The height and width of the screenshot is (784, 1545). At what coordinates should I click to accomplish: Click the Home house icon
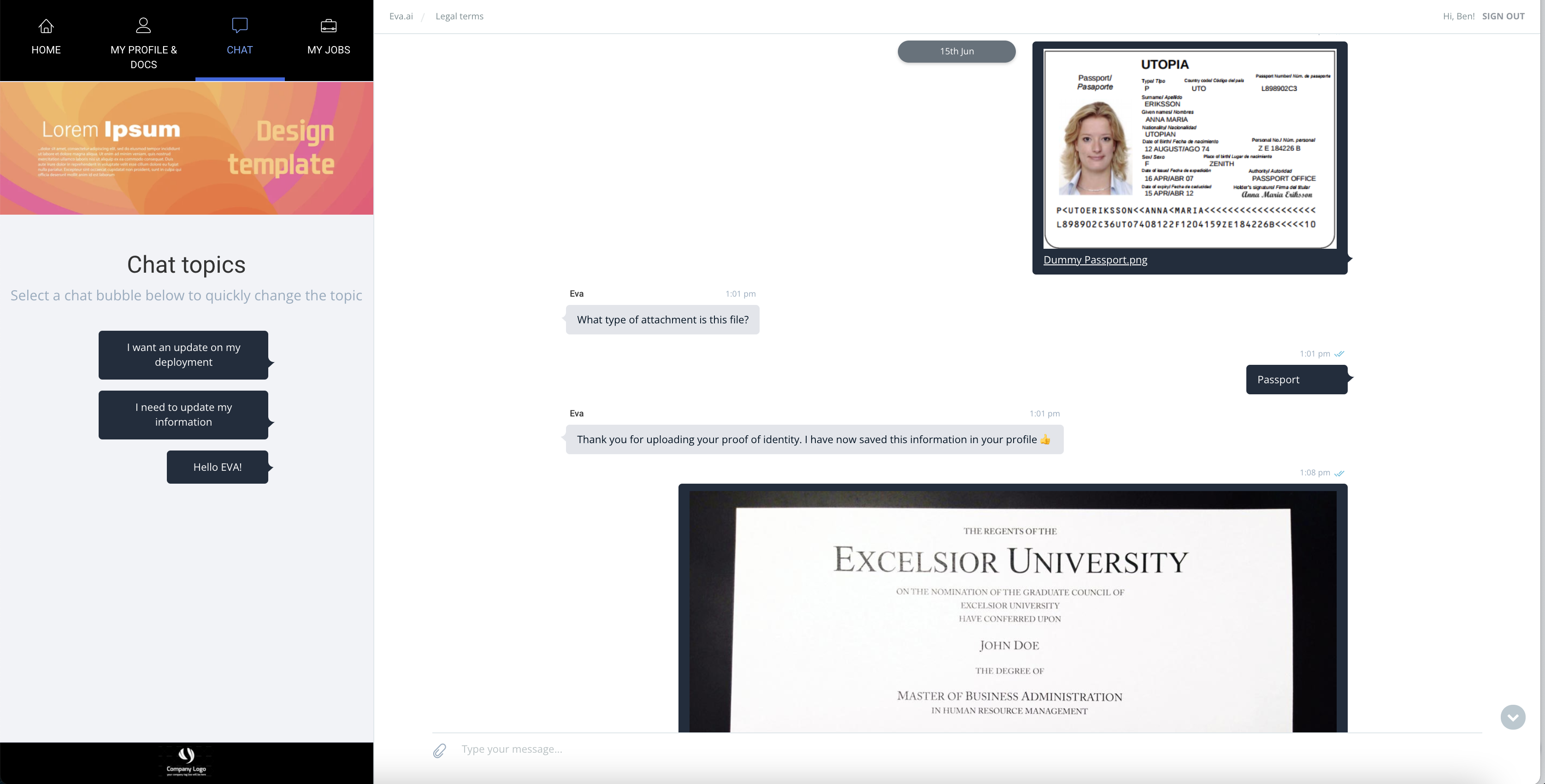[46, 26]
